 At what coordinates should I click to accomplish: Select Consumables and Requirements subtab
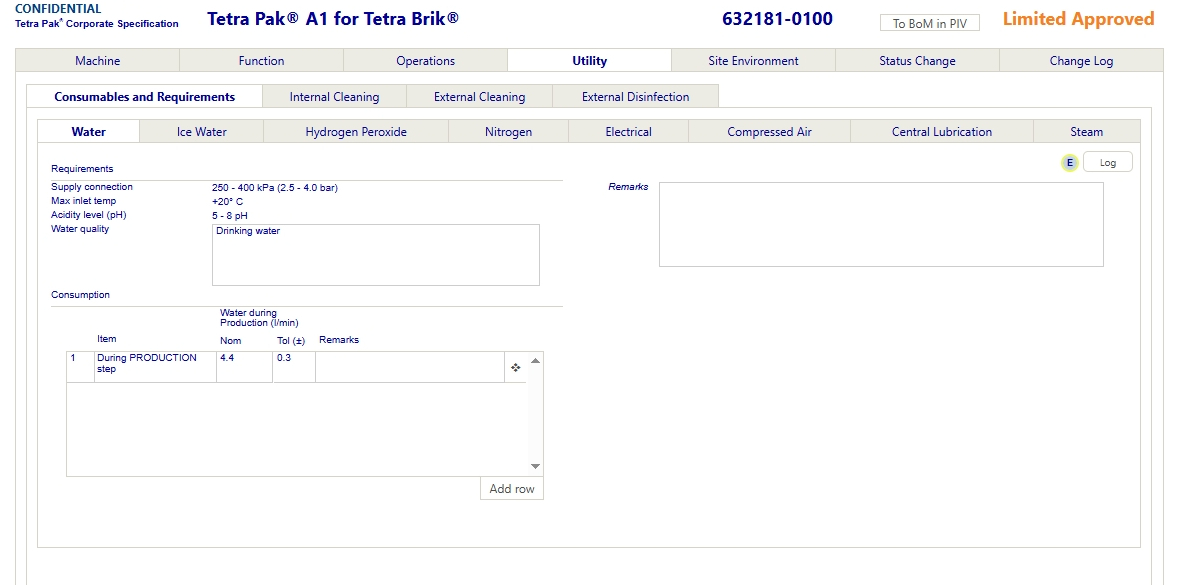[144, 97]
